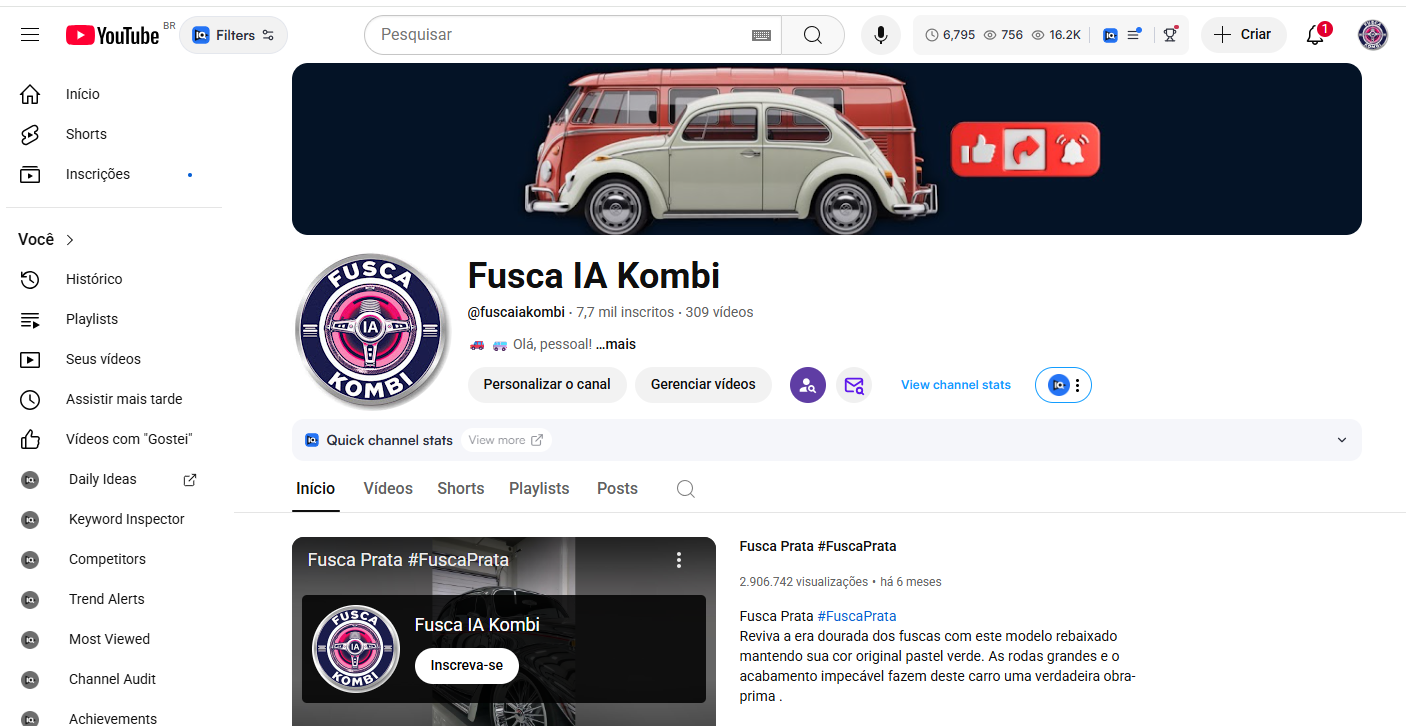Click the Criar create button

(x=1243, y=35)
